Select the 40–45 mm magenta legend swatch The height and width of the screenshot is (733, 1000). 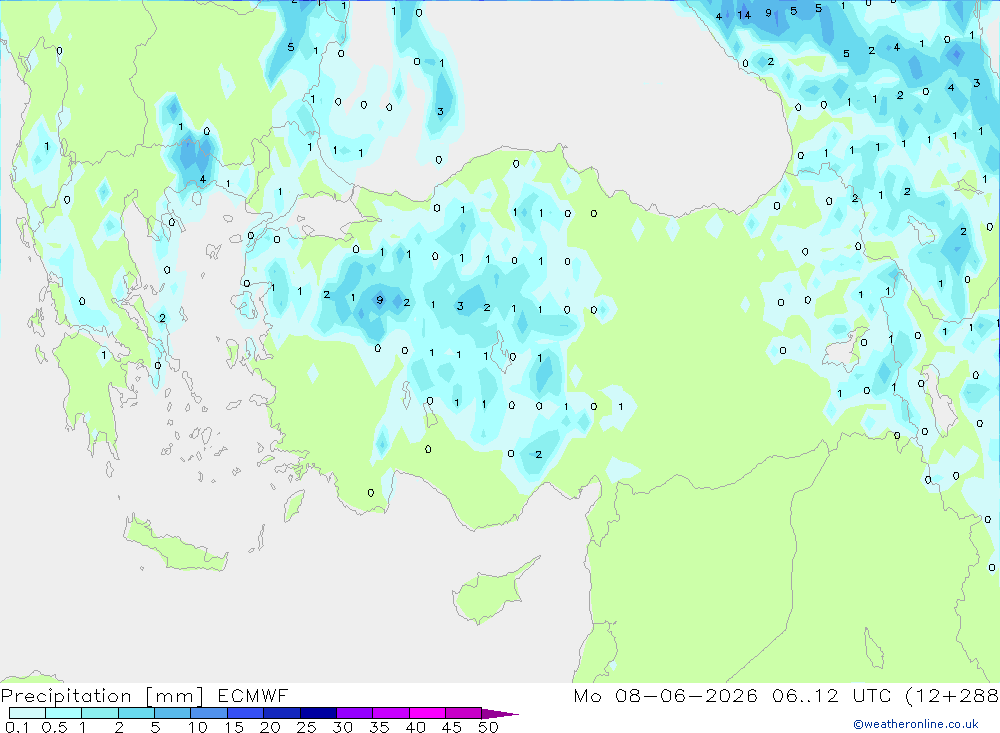pos(427,713)
